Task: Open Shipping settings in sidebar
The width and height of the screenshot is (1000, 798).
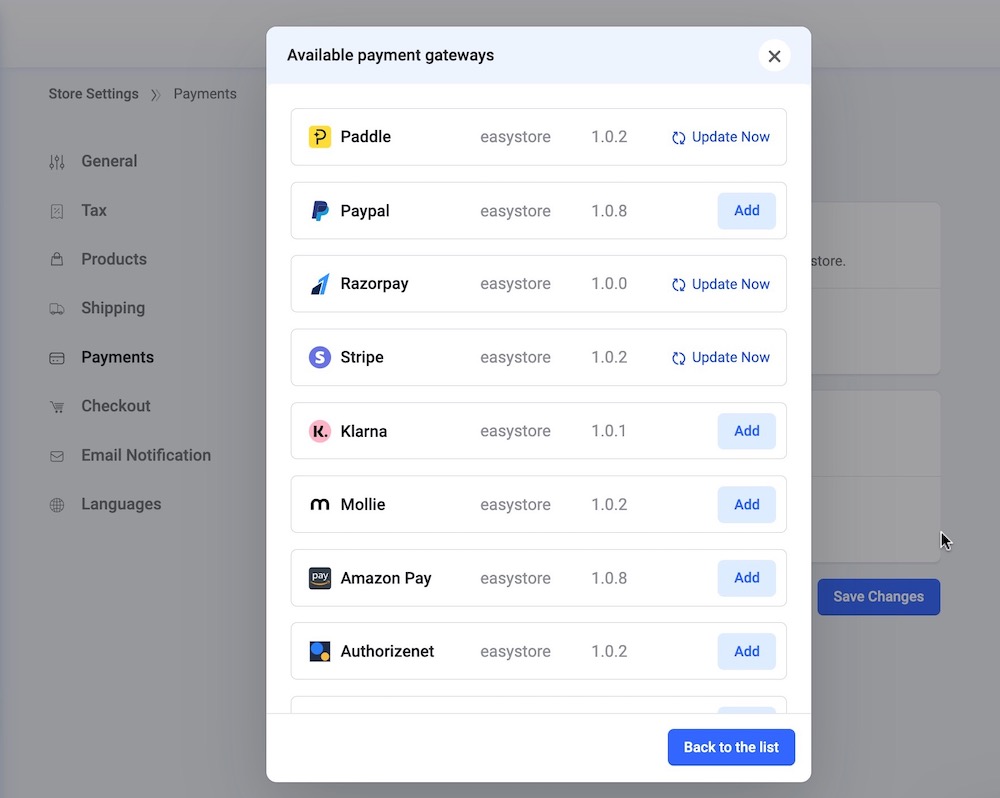Action: (x=112, y=308)
